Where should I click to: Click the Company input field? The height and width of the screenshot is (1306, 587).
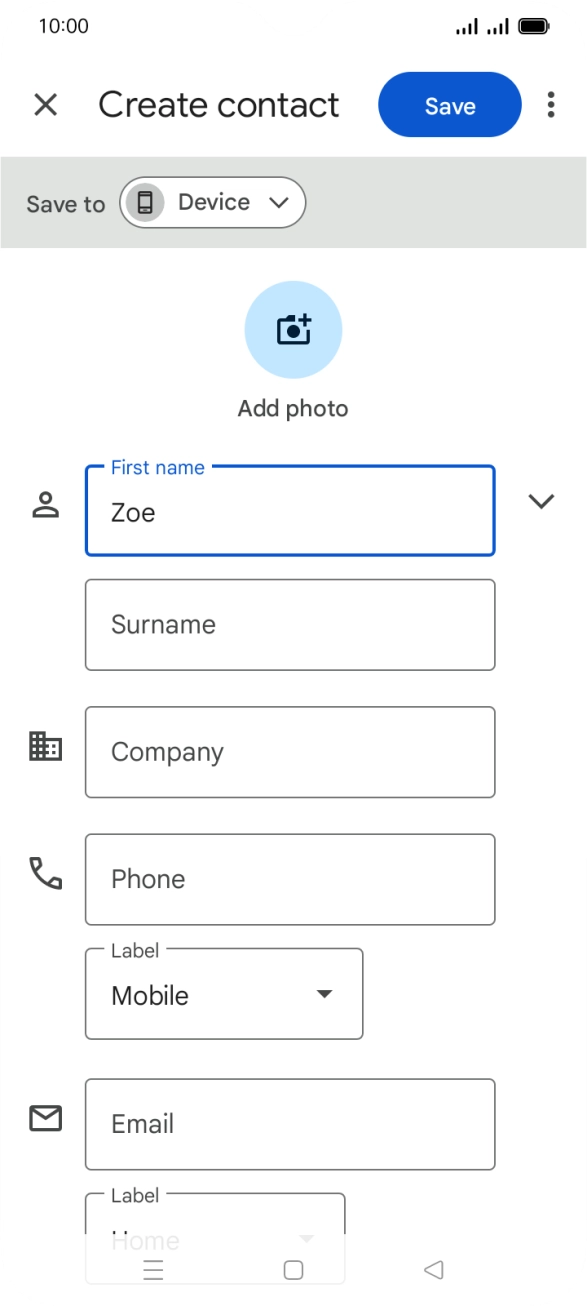pos(290,751)
